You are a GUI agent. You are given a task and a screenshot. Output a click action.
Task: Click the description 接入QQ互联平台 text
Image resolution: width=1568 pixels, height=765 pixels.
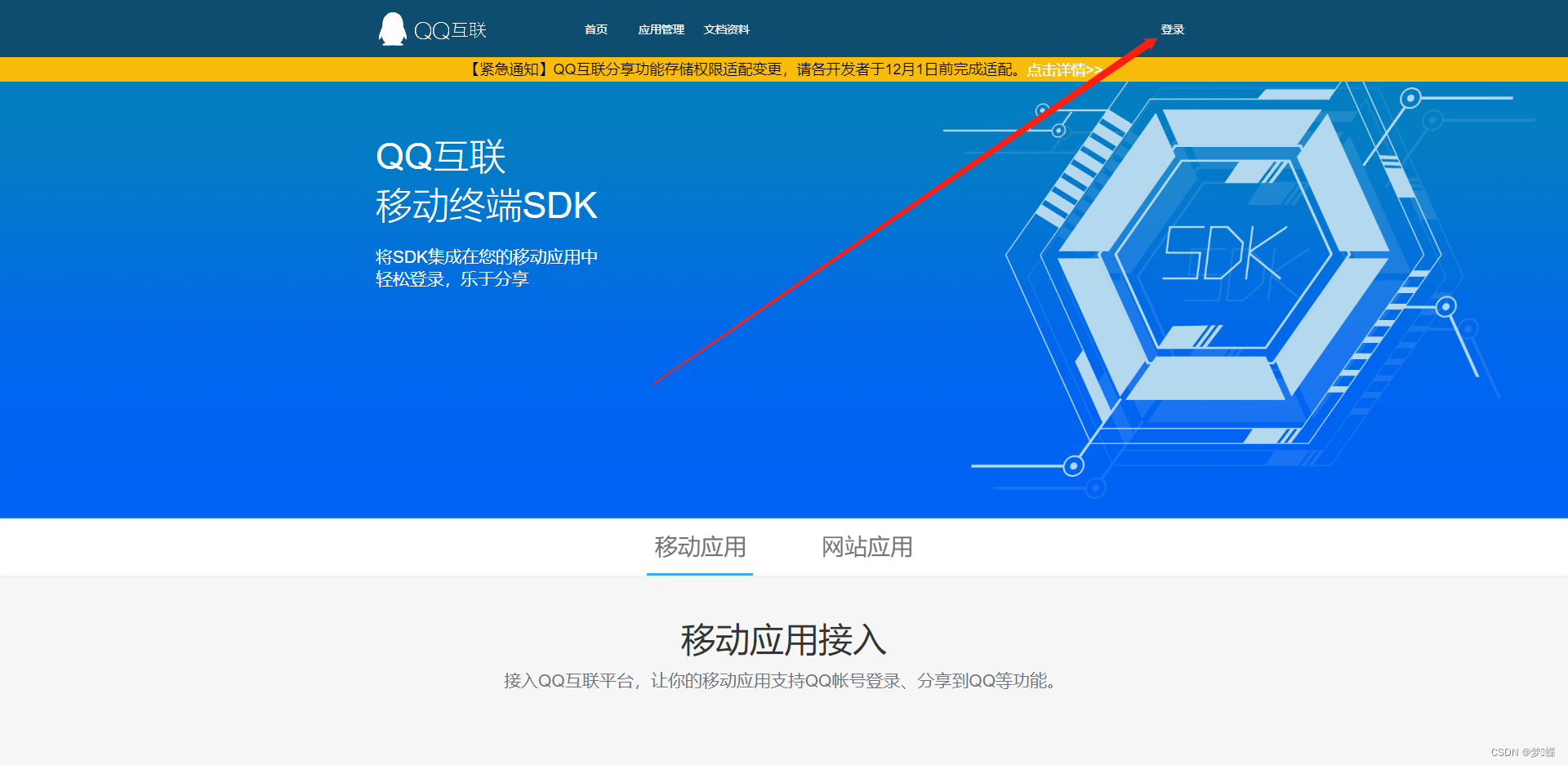pyautogui.click(x=569, y=681)
